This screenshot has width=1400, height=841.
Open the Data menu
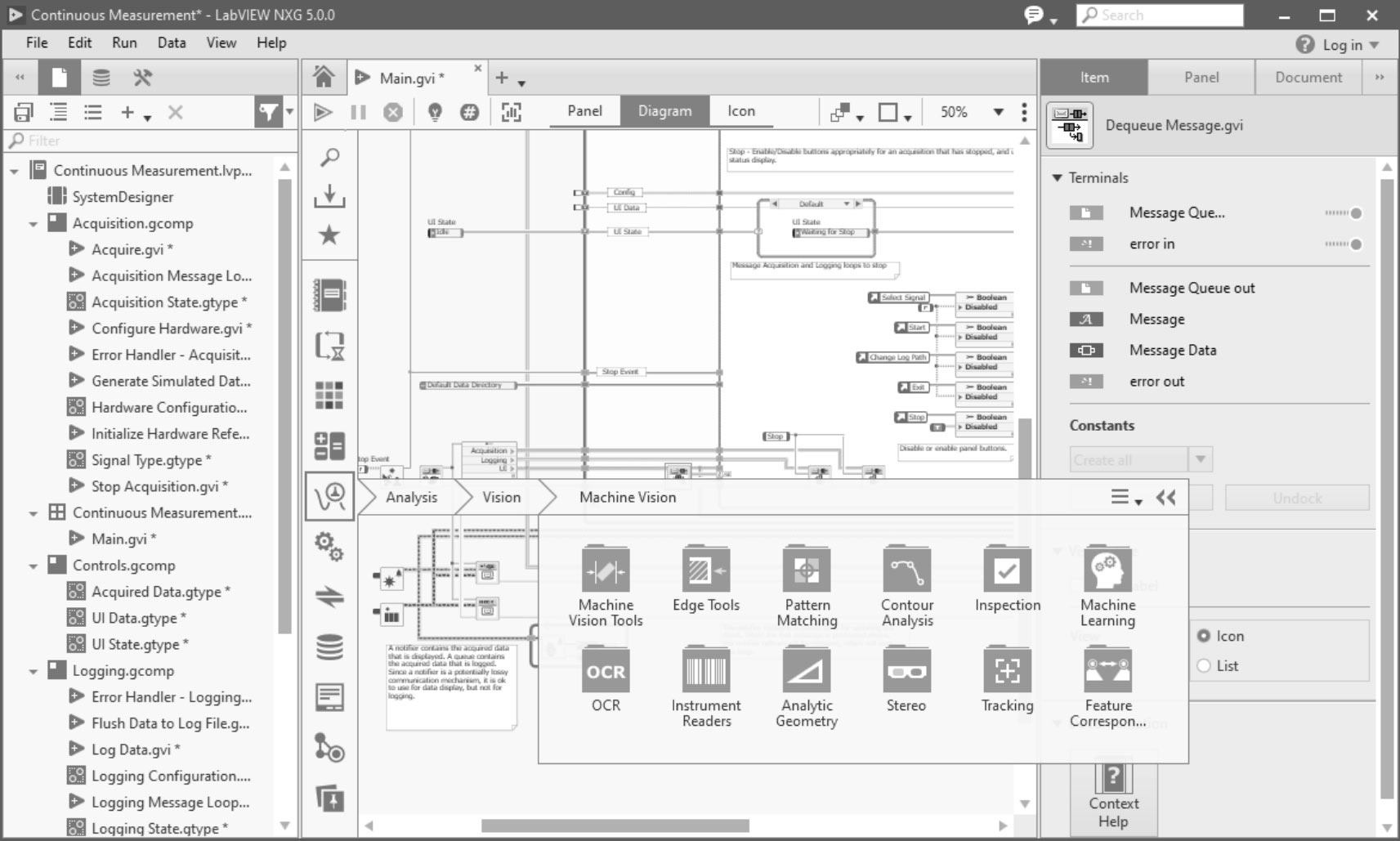(172, 42)
